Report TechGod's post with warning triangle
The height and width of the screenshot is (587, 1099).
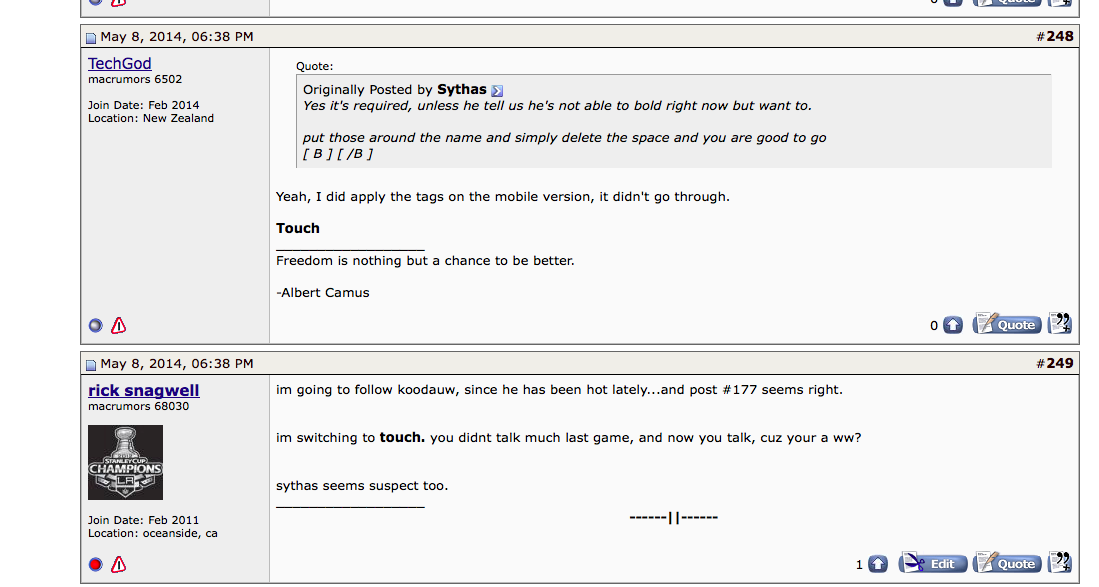(118, 326)
